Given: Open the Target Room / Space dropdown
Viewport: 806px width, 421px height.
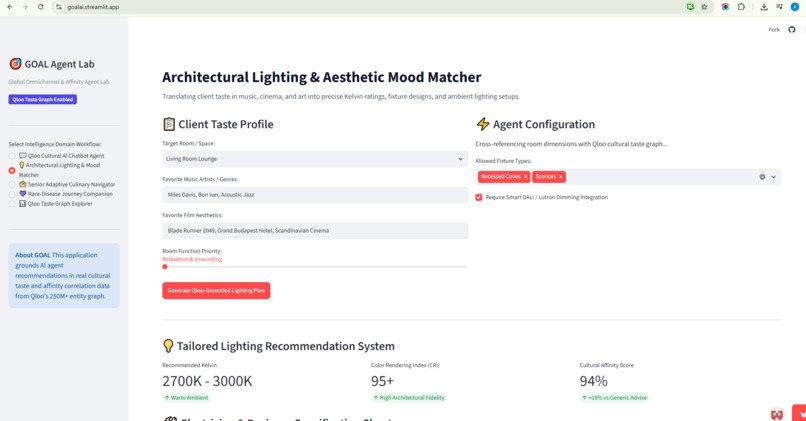Looking at the screenshot, I should pyautogui.click(x=315, y=159).
